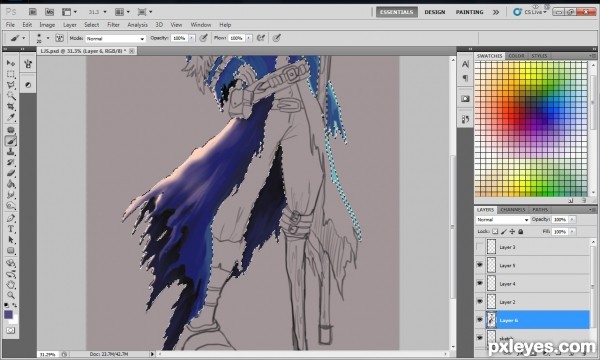Switch to the Paths tab
Screen dimensions: 600x360
pyautogui.click(x=540, y=210)
